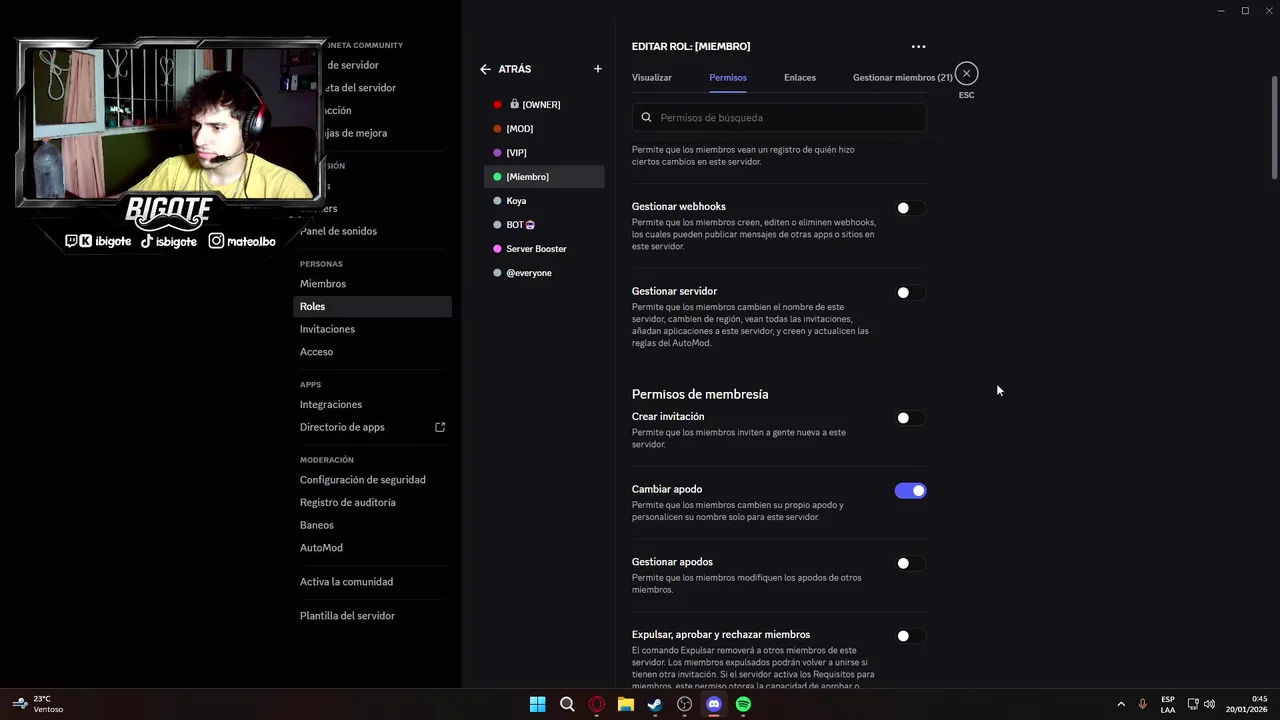The image size is (1280, 720).
Task: Select the Koya role
Action: pyautogui.click(x=544, y=201)
